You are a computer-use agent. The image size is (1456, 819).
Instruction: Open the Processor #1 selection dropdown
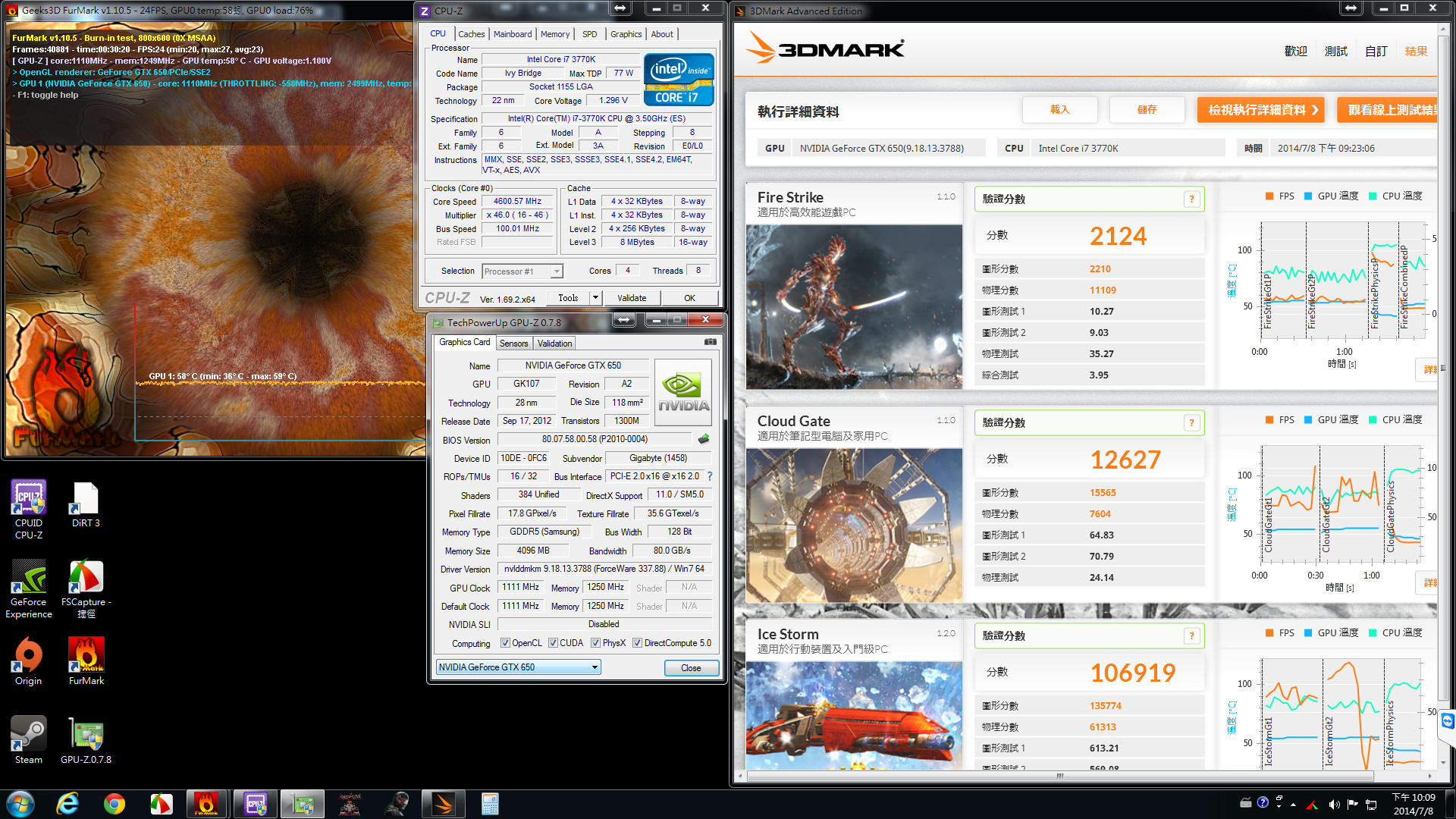pos(522,271)
